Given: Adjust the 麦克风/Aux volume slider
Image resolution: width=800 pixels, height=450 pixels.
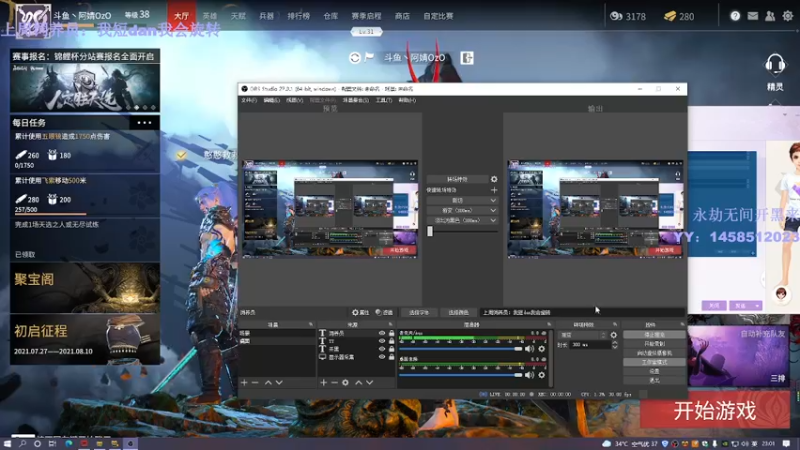Looking at the screenshot, I should click(461, 349).
